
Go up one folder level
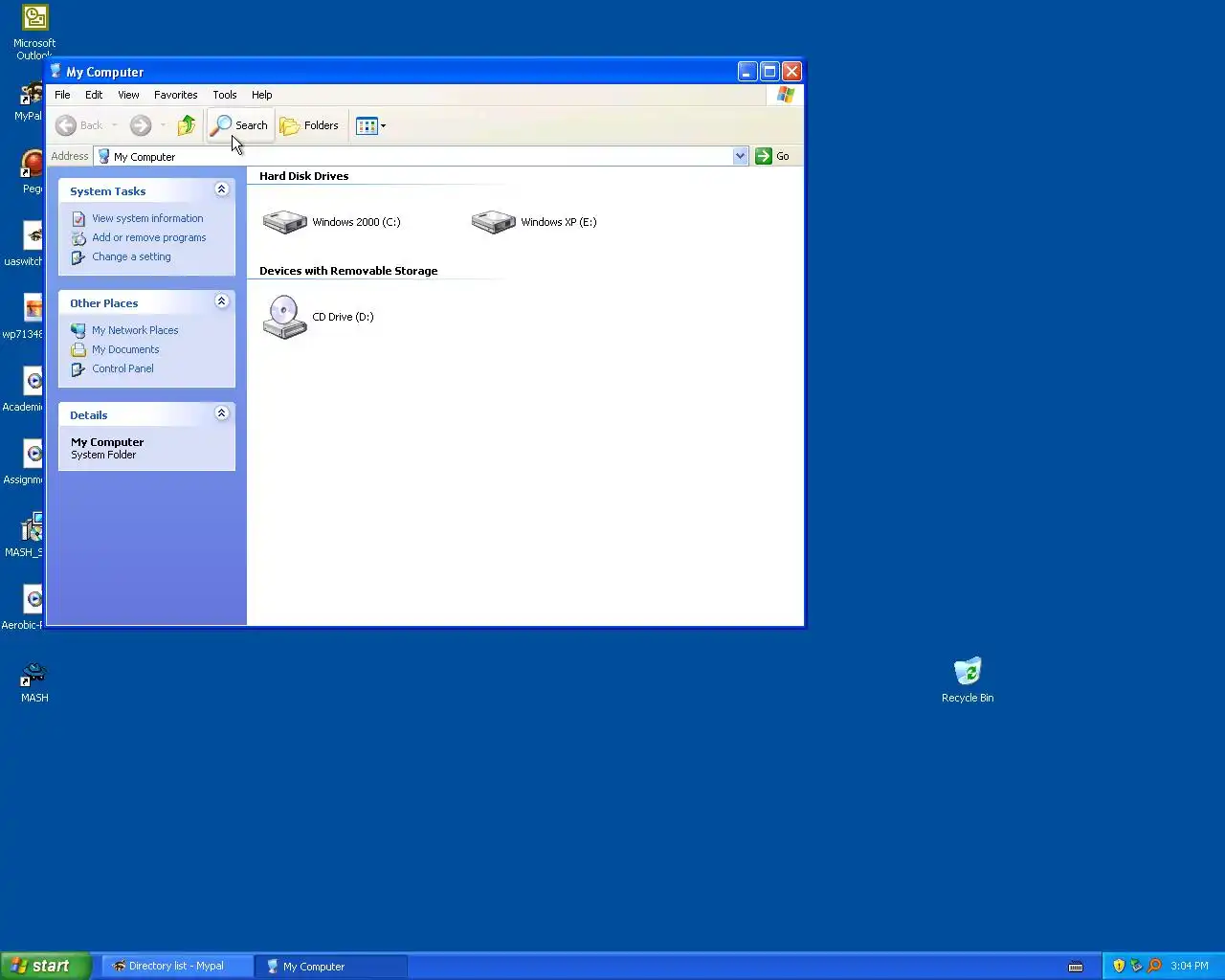(x=187, y=125)
